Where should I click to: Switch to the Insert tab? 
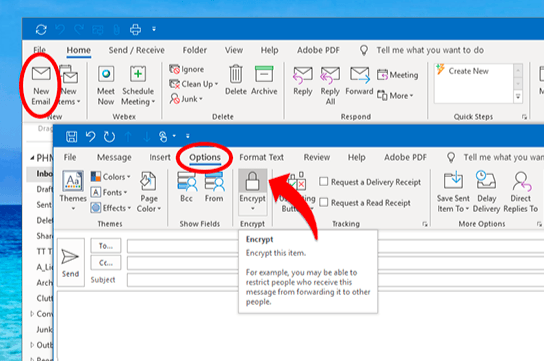160,157
